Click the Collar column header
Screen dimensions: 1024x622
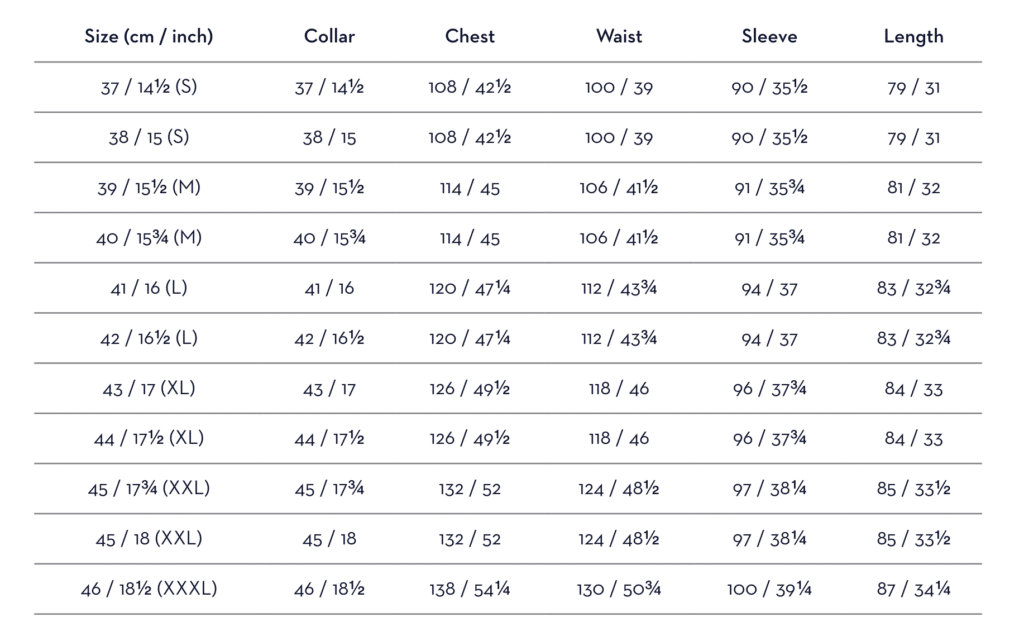pyautogui.click(x=329, y=37)
